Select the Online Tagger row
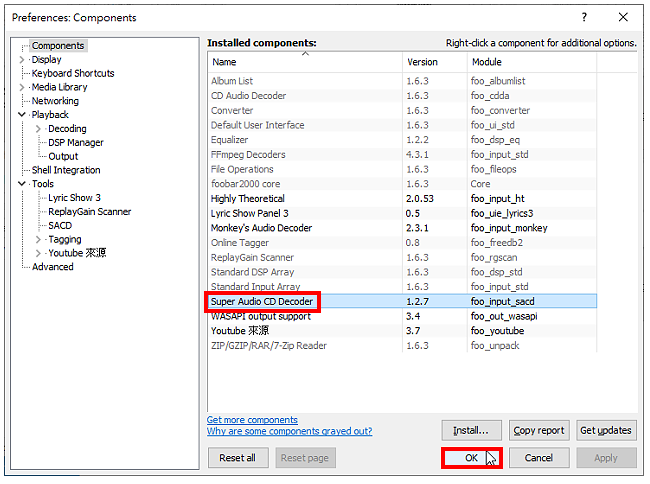The height and width of the screenshot is (484, 650). [x=402, y=243]
